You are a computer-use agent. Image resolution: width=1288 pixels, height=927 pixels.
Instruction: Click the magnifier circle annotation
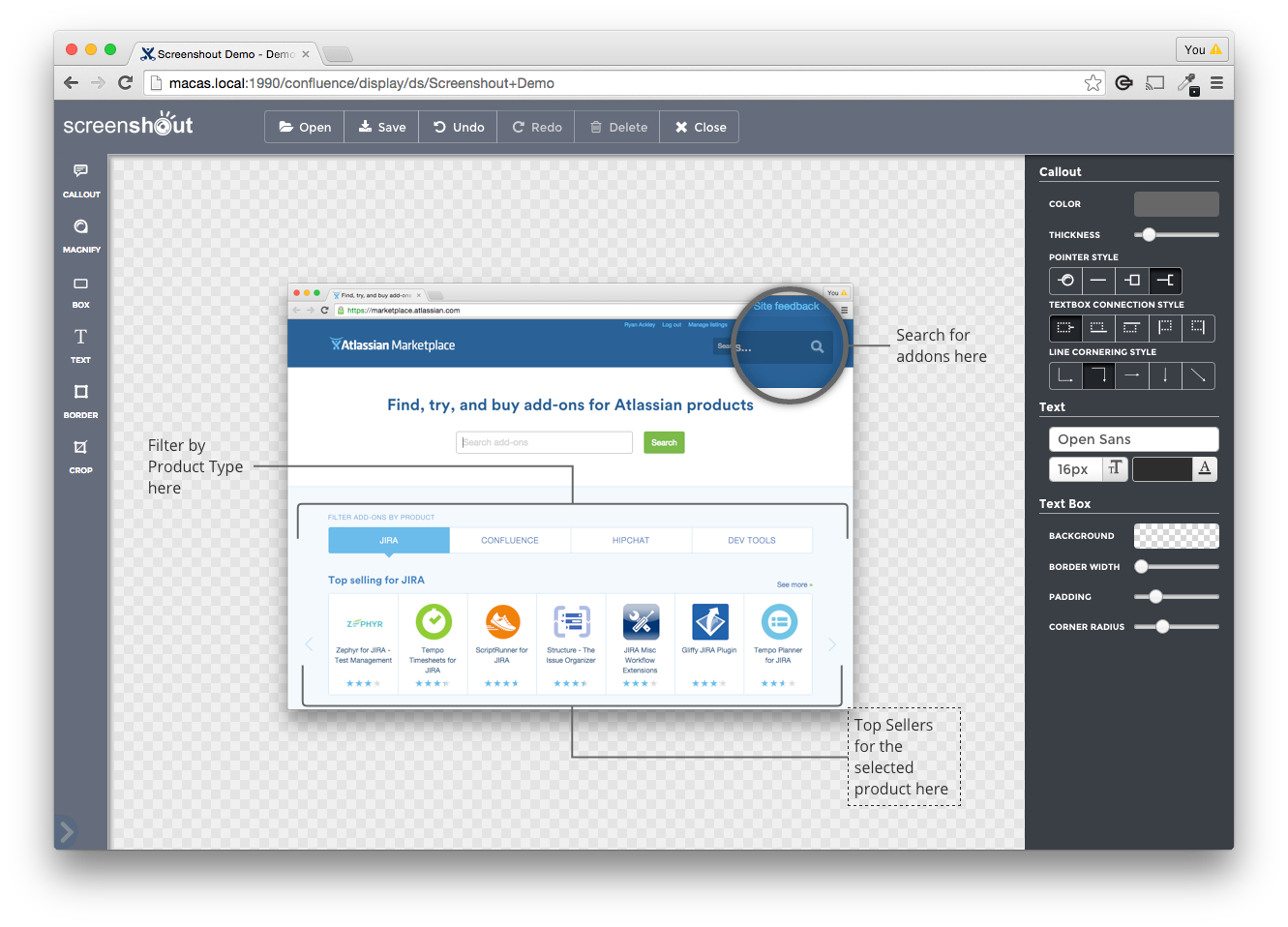pyautogui.click(x=790, y=345)
